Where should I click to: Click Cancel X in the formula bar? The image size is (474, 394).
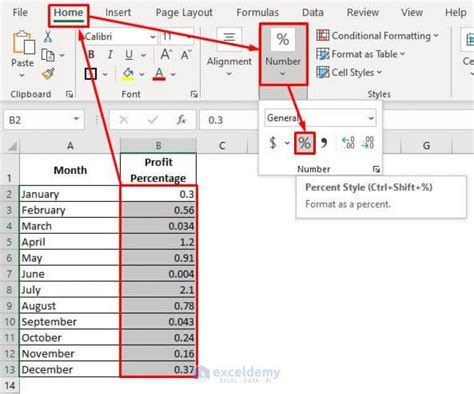[x=124, y=120]
